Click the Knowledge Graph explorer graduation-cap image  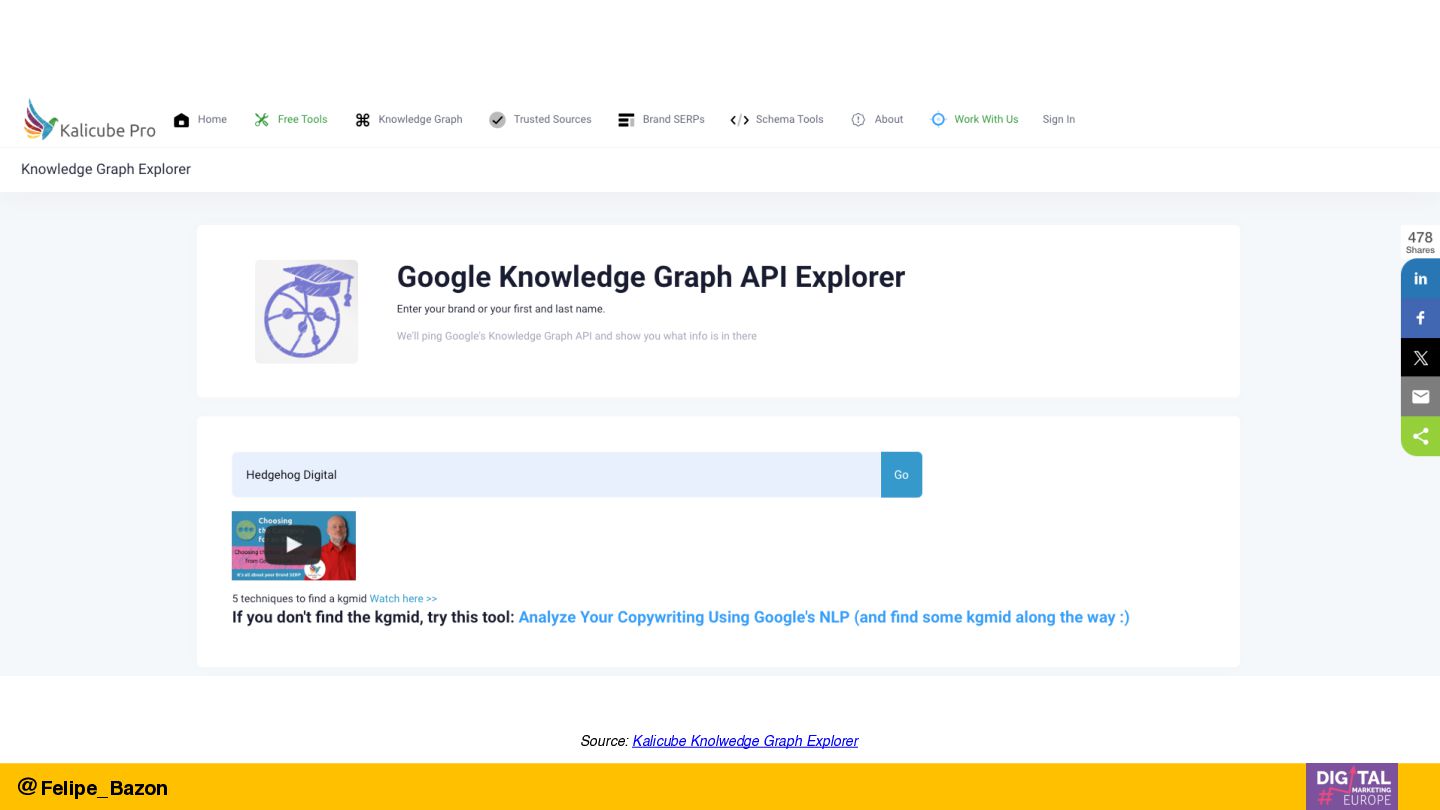(x=306, y=311)
